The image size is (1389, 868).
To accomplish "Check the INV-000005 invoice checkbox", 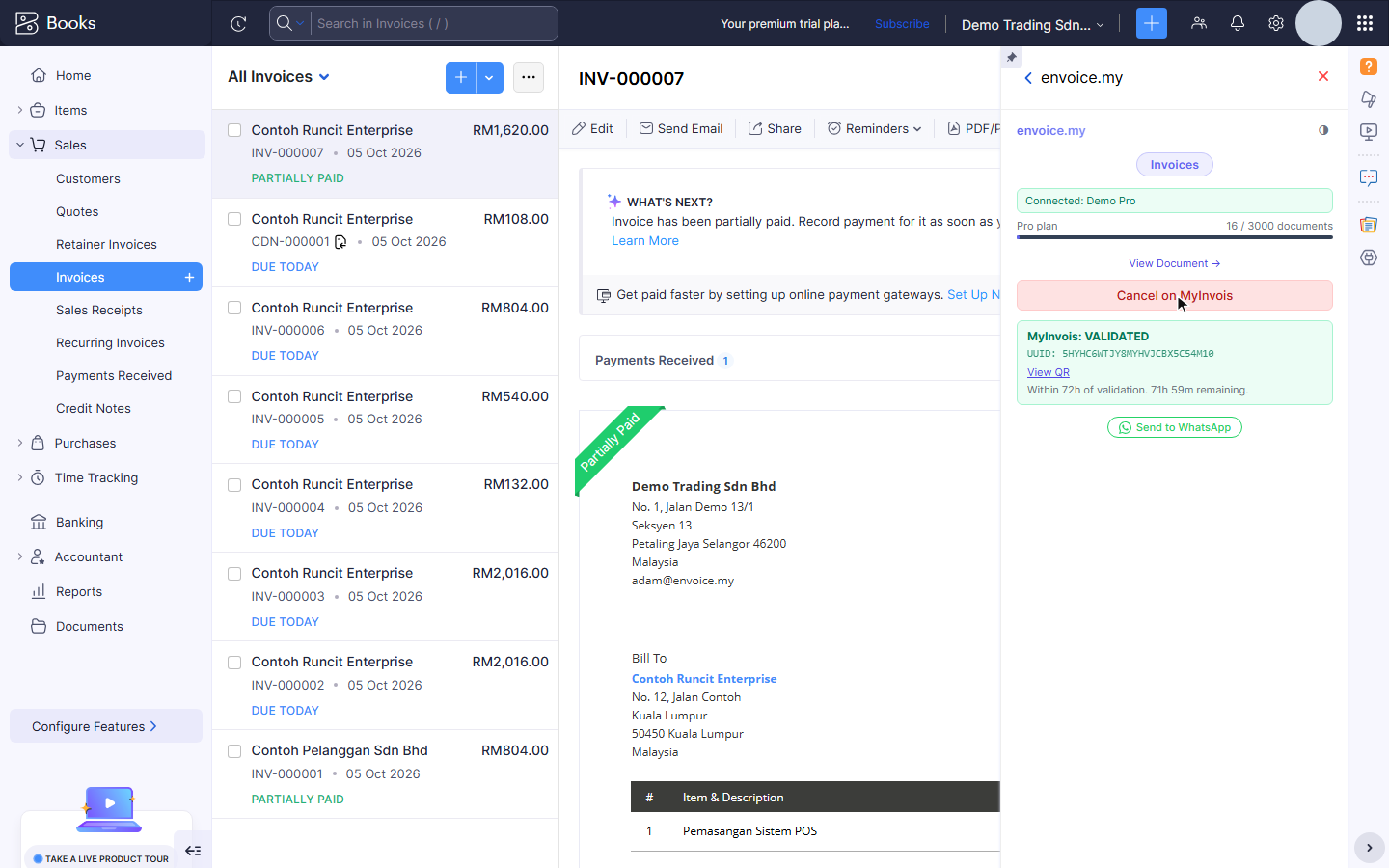I will pyautogui.click(x=234, y=396).
